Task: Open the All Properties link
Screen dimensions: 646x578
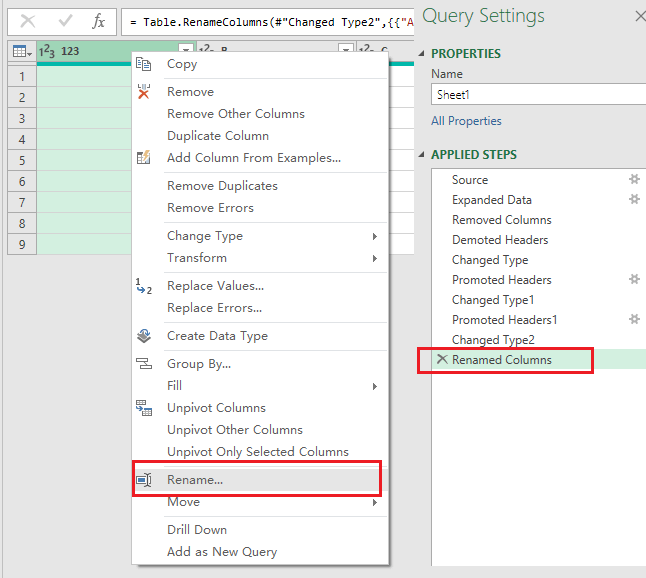Action: [466, 121]
